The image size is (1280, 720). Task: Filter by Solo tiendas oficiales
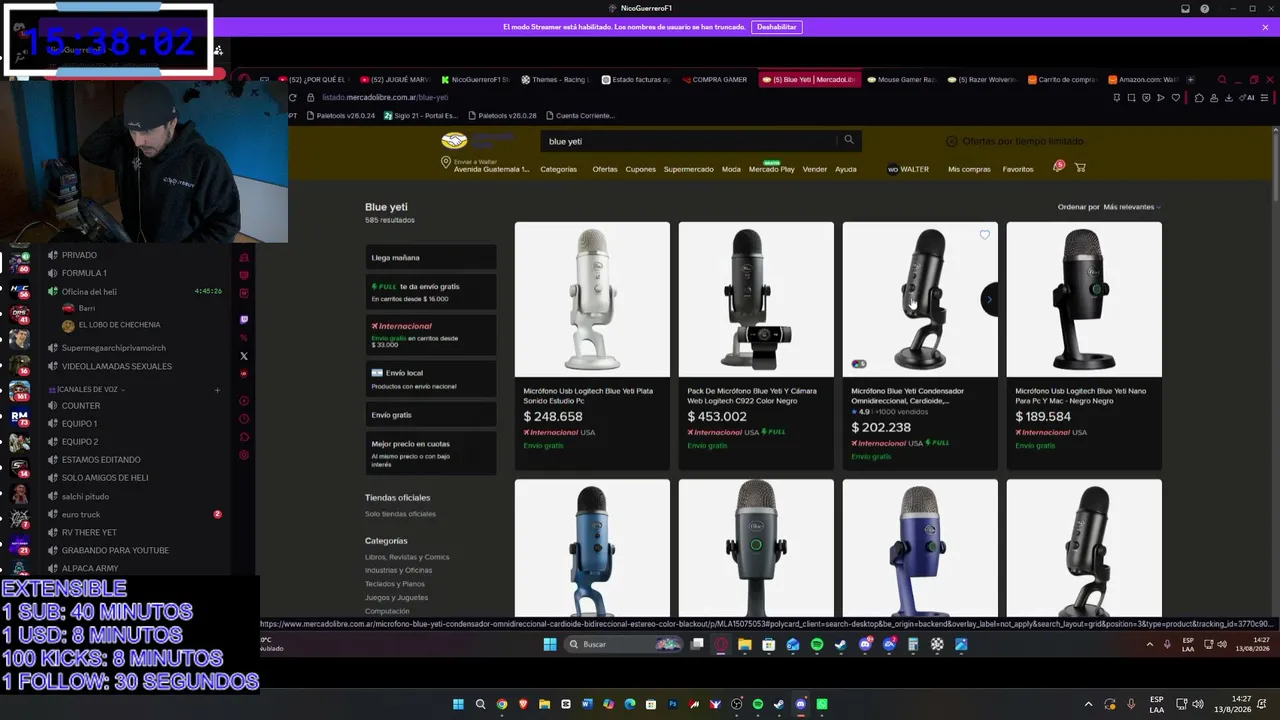click(400, 514)
